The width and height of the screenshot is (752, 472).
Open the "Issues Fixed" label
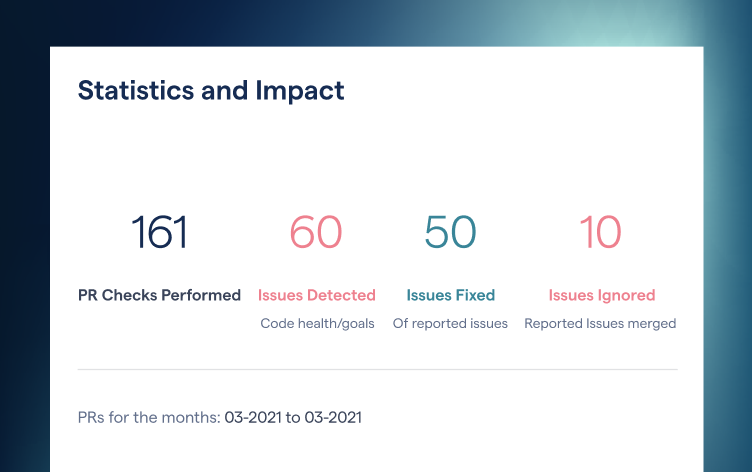point(450,295)
